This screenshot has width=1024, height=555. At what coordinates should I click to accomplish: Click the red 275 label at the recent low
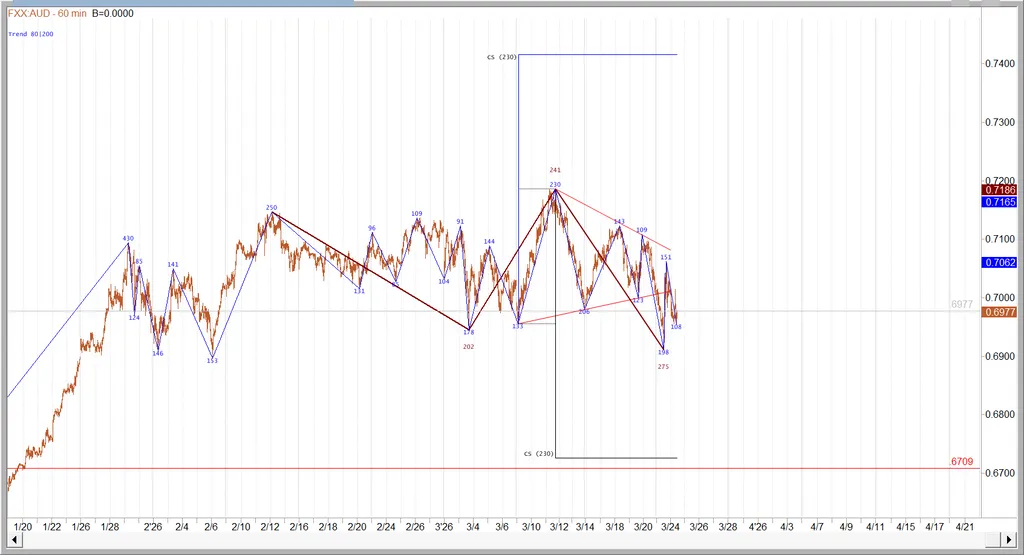pyautogui.click(x=663, y=367)
